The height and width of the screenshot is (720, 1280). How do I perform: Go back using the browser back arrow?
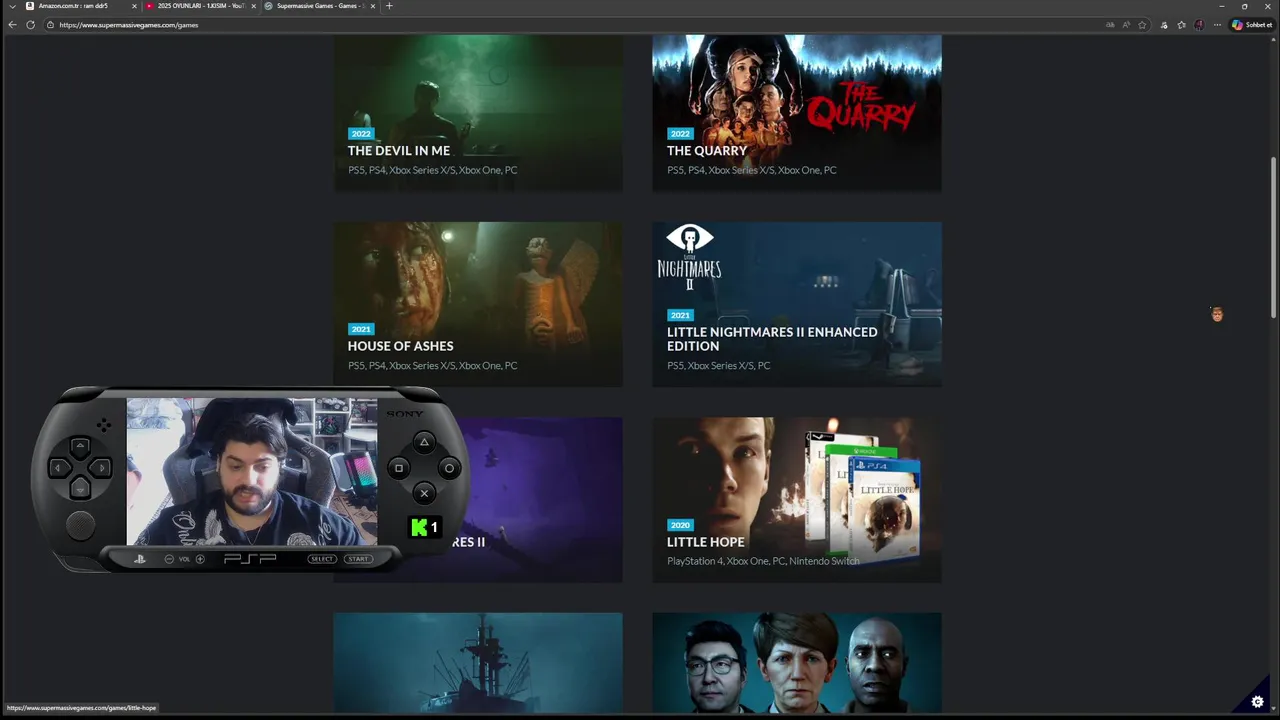pyautogui.click(x=12, y=25)
